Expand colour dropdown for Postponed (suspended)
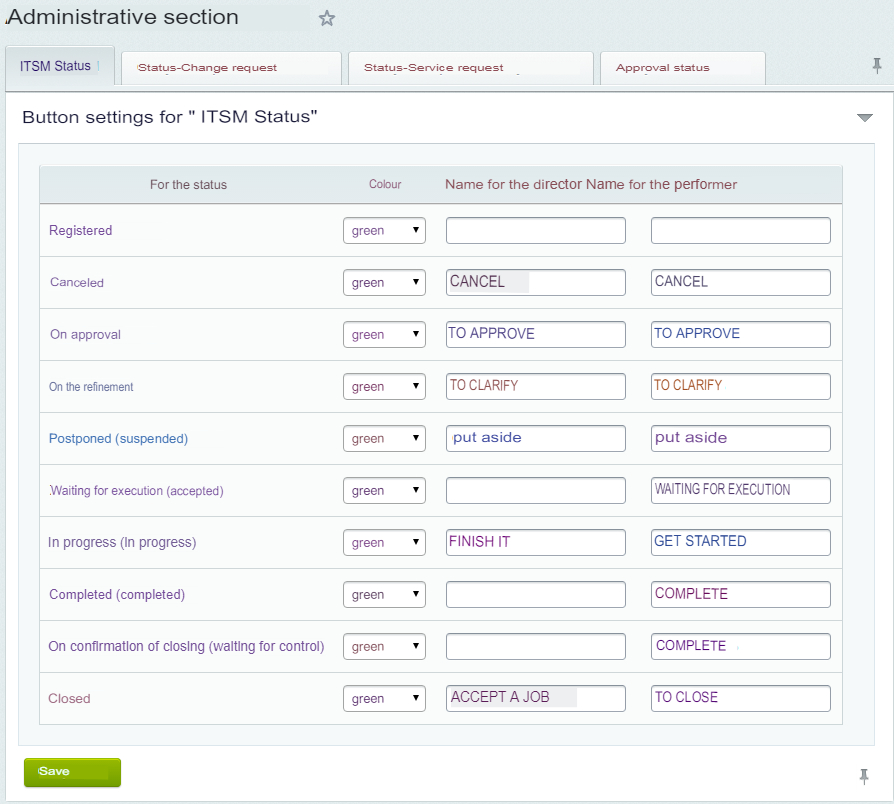The height and width of the screenshot is (804, 894). [384, 439]
